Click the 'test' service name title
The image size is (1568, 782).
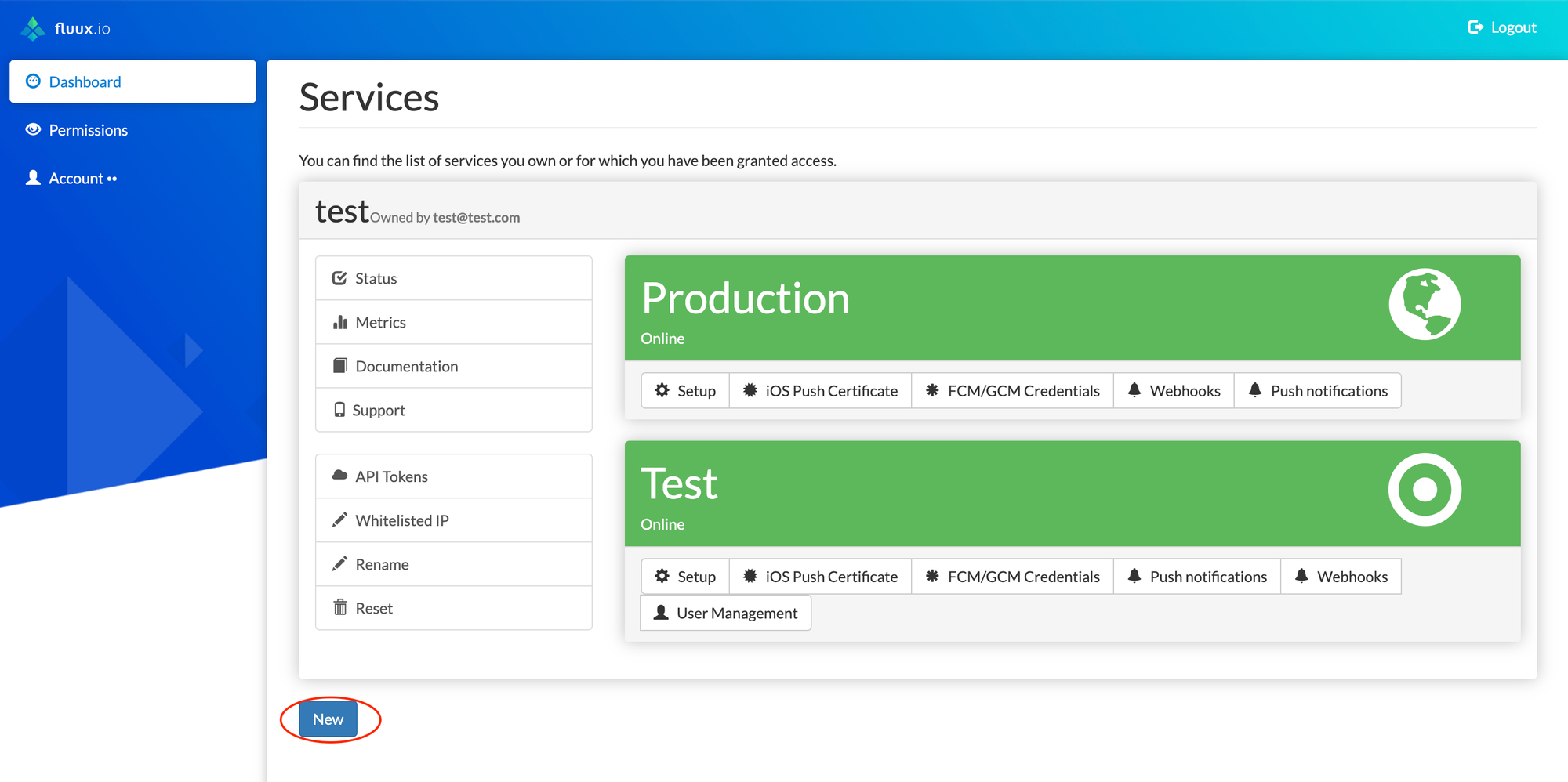tap(342, 212)
